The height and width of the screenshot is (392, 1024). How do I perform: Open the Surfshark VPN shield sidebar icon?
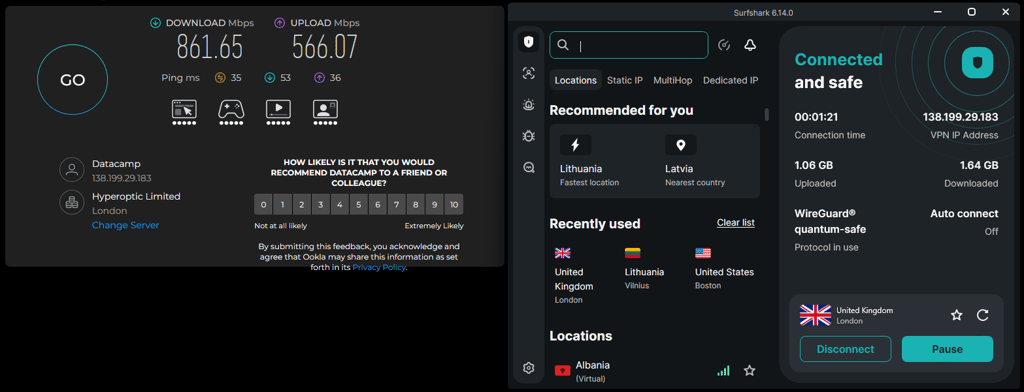tap(529, 42)
